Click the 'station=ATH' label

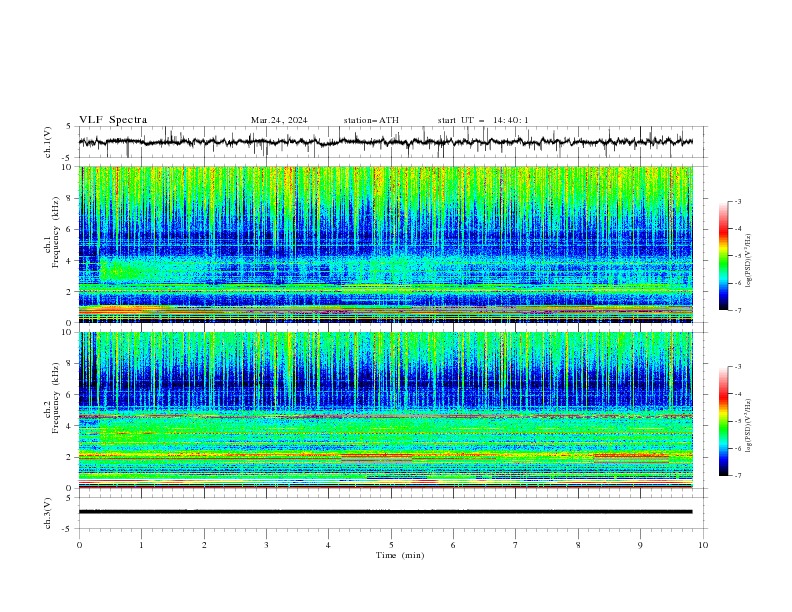(x=371, y=120)
